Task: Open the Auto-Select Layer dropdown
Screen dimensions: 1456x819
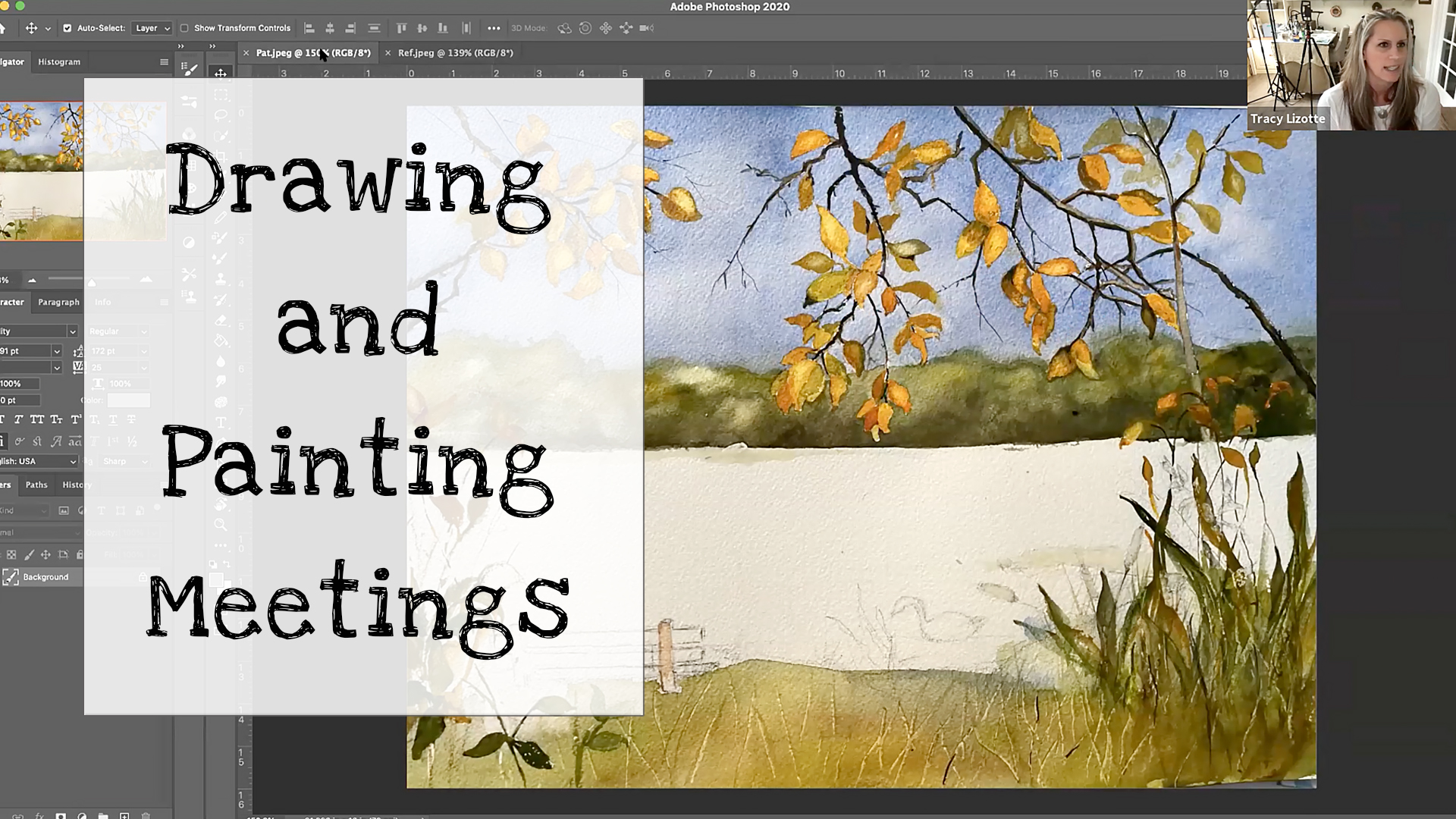Action: (x=152, y=28)
